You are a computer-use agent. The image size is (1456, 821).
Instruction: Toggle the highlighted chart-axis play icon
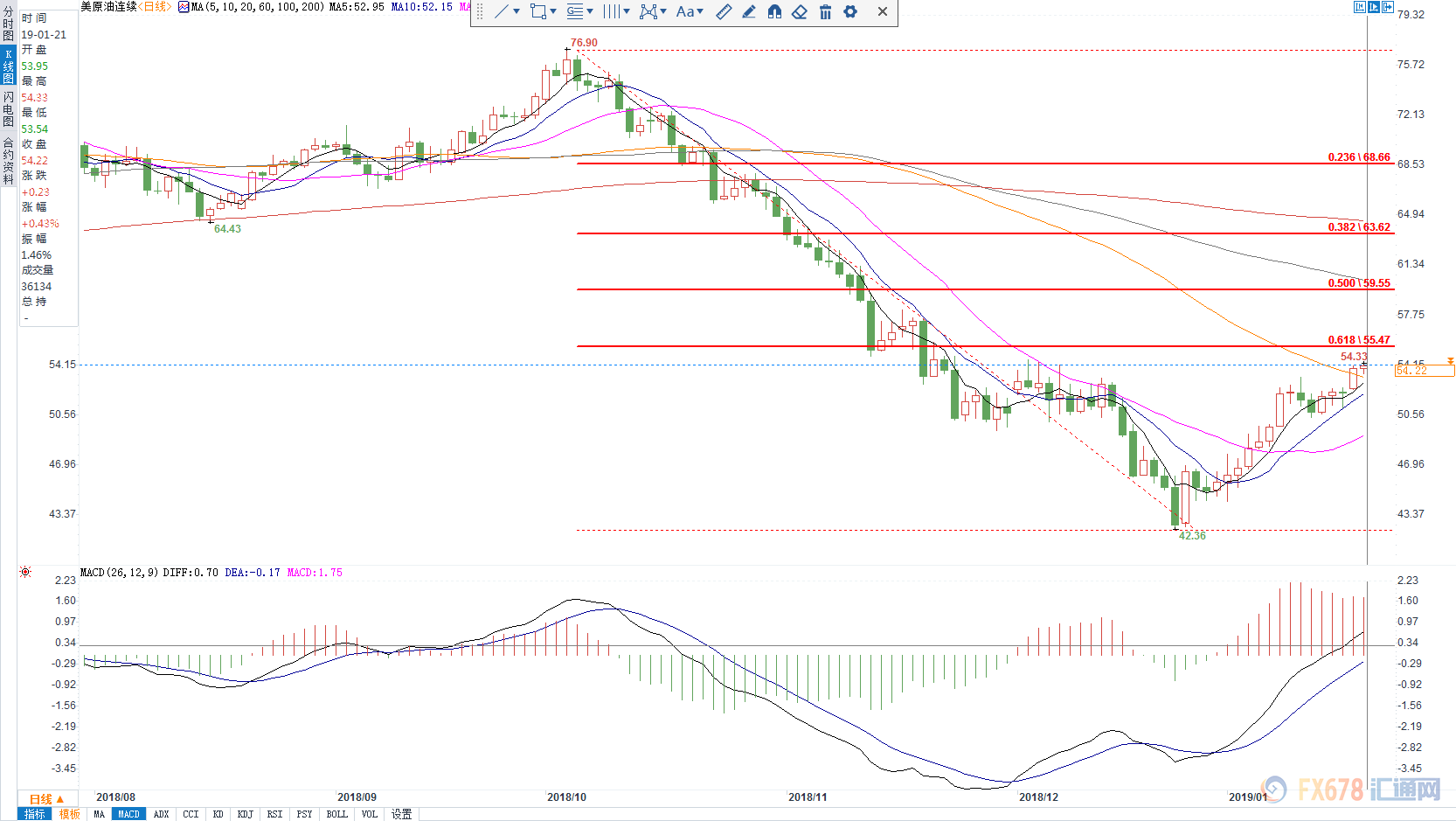coord(1374,7)
